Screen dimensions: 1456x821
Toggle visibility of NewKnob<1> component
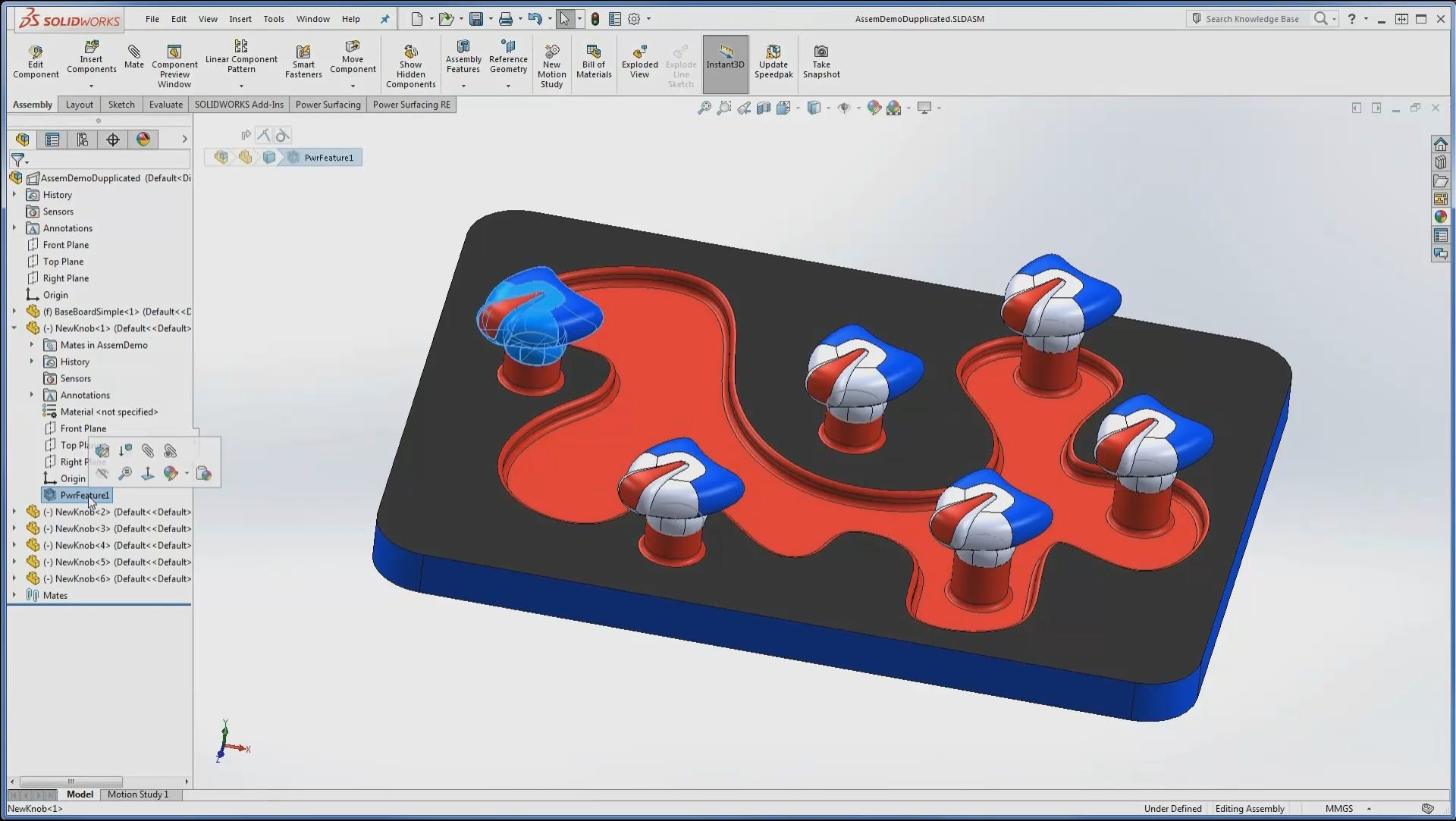pos(100,474)
